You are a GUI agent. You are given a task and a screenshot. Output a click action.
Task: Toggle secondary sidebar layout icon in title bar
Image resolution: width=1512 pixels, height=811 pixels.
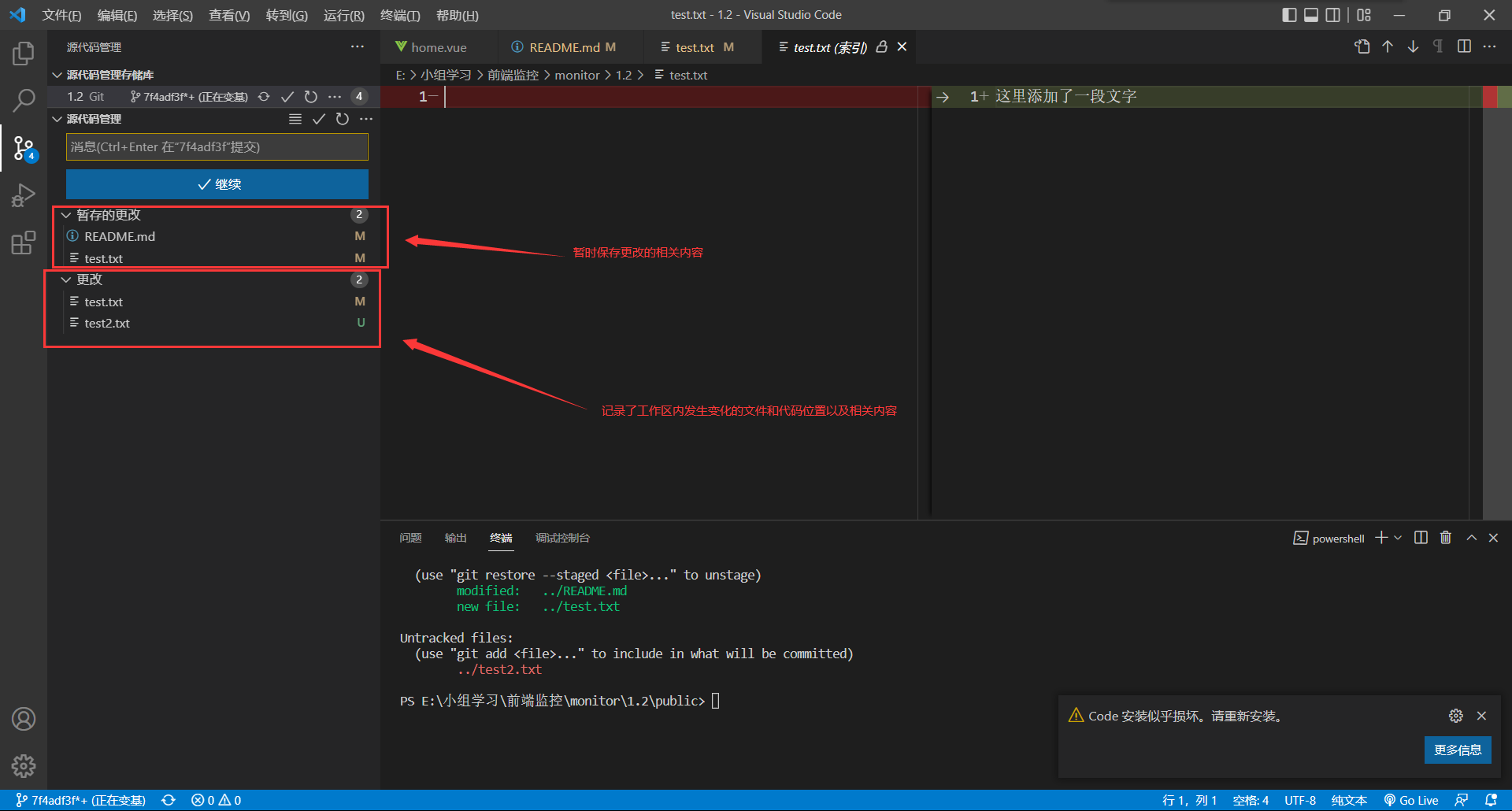1333,15
